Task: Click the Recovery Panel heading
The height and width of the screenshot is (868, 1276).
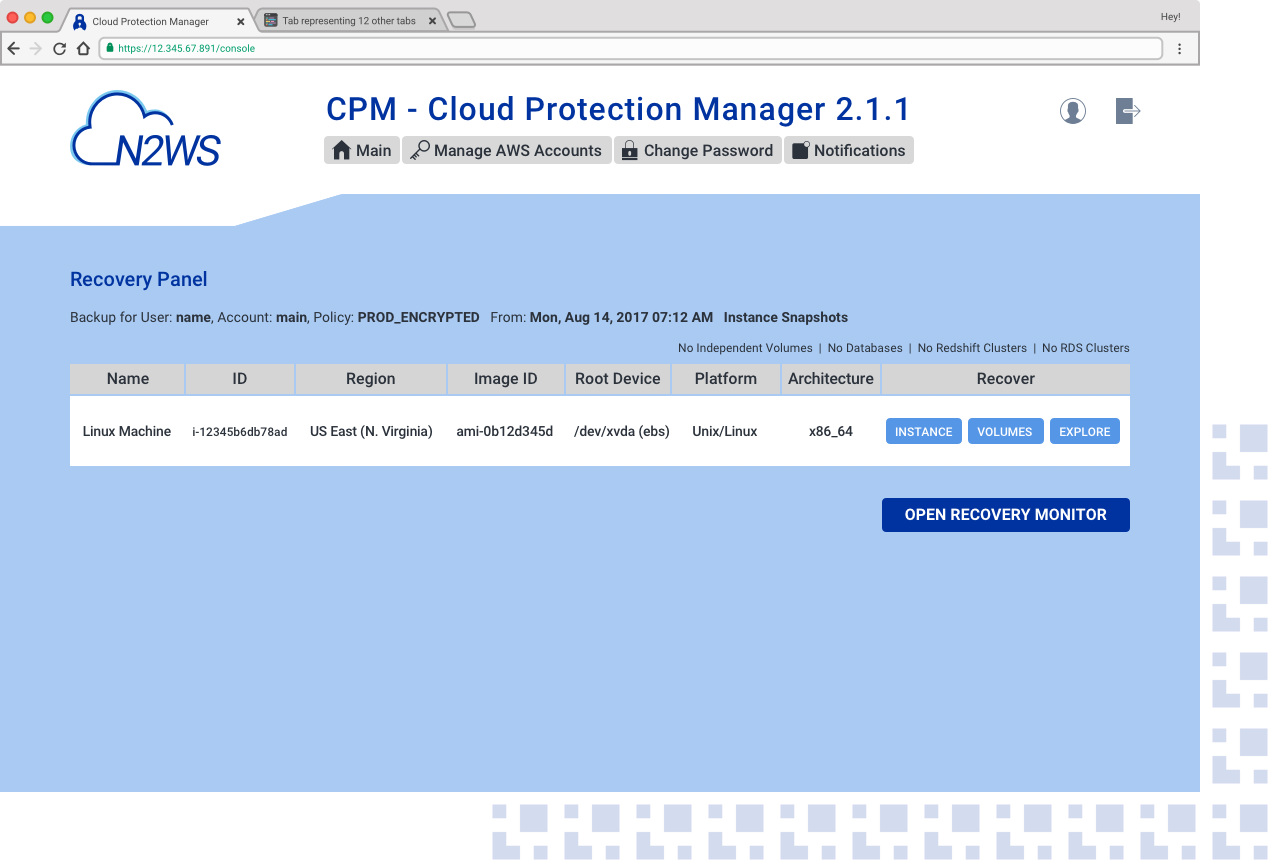Action: click(x=139, y=280)
